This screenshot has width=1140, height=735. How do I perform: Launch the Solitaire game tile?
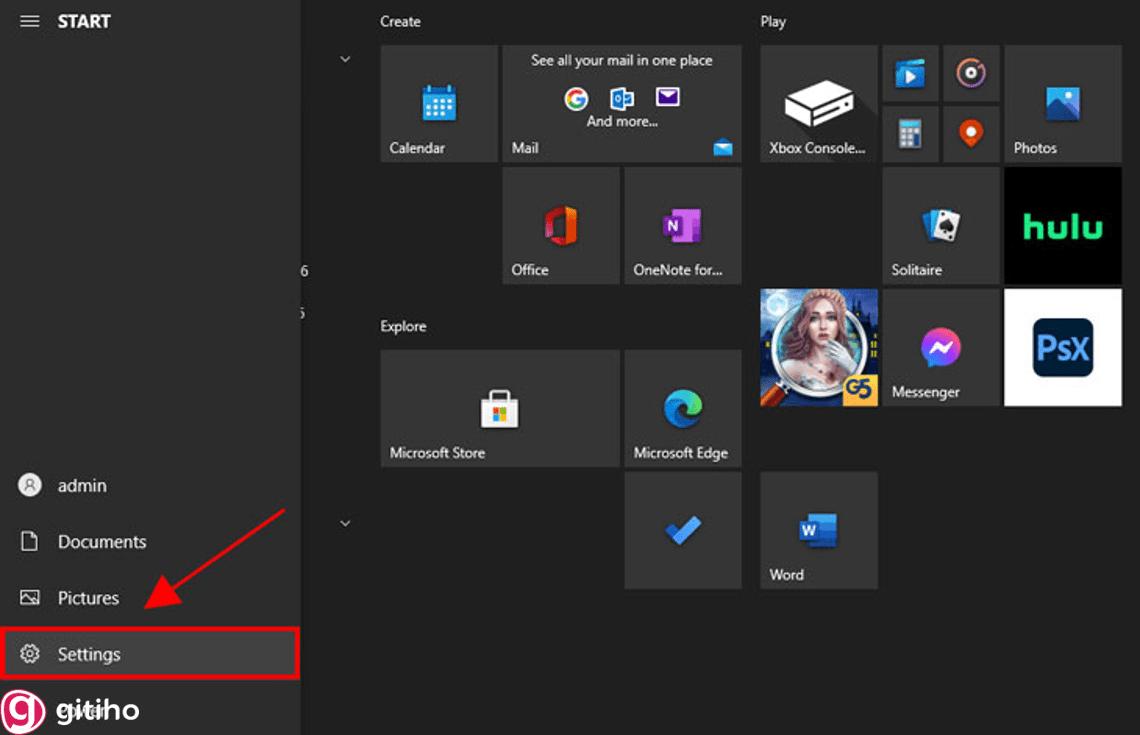click(940, 226)
